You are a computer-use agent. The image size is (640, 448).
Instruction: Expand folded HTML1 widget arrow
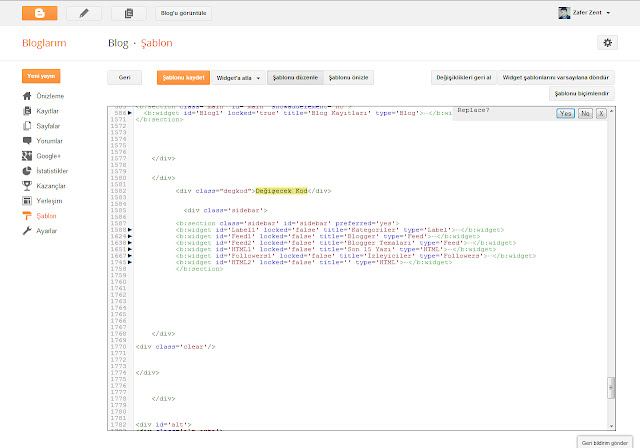[x=130, y=249]
